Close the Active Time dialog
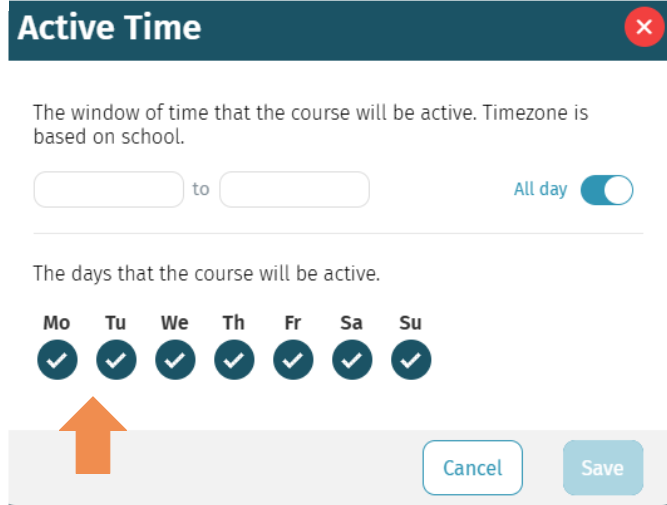This screenshot has height=505, width=667. (x=643, y=27)
